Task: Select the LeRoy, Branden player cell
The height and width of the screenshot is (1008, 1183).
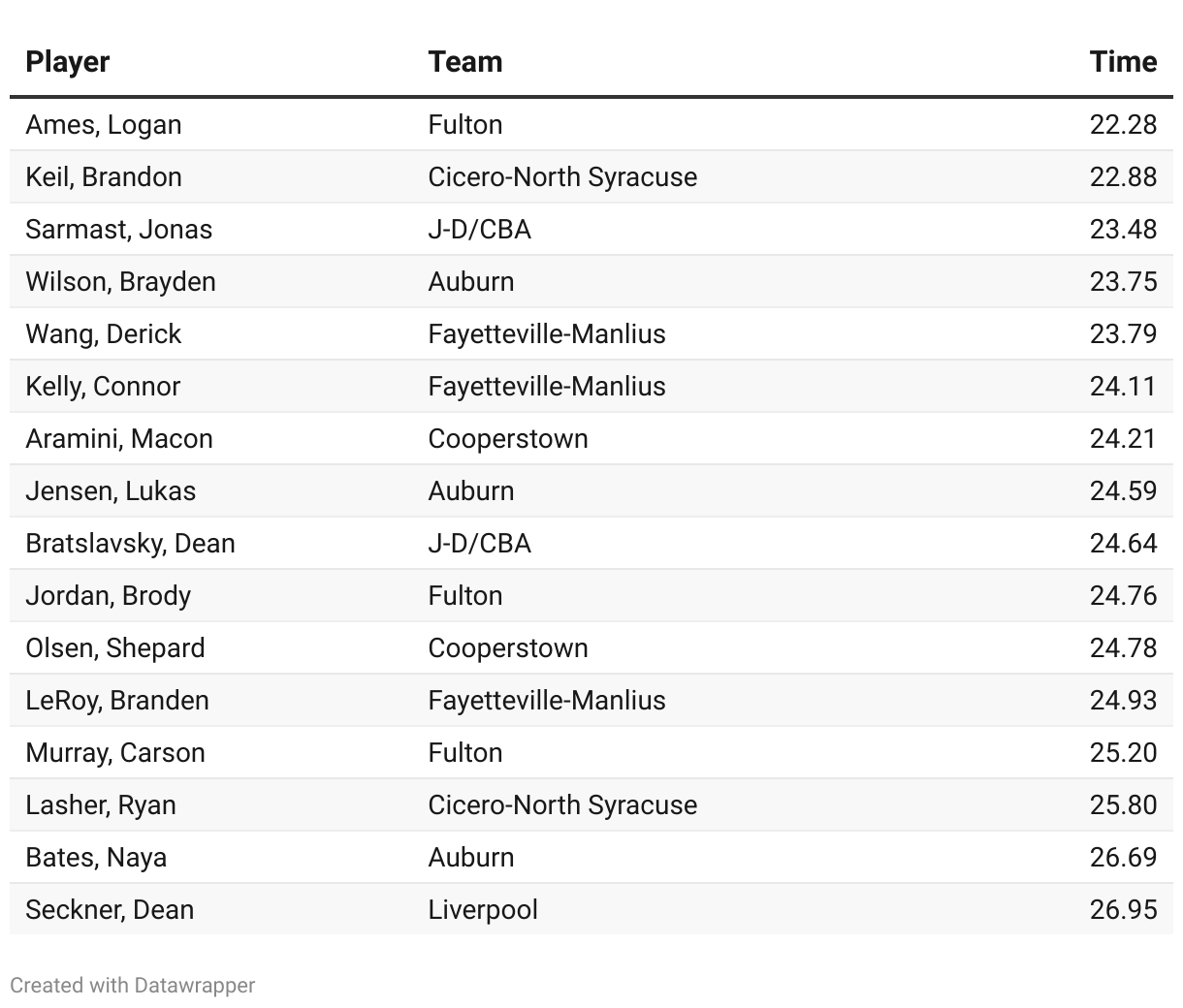Action: click(117, 701)
